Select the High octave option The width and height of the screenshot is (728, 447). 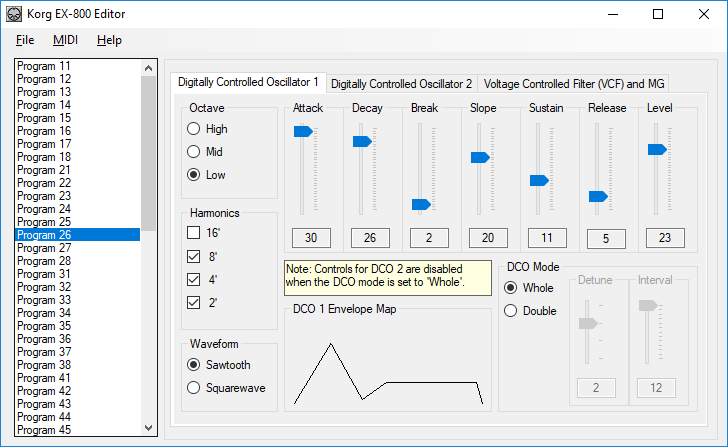click(x=207, y=129)
